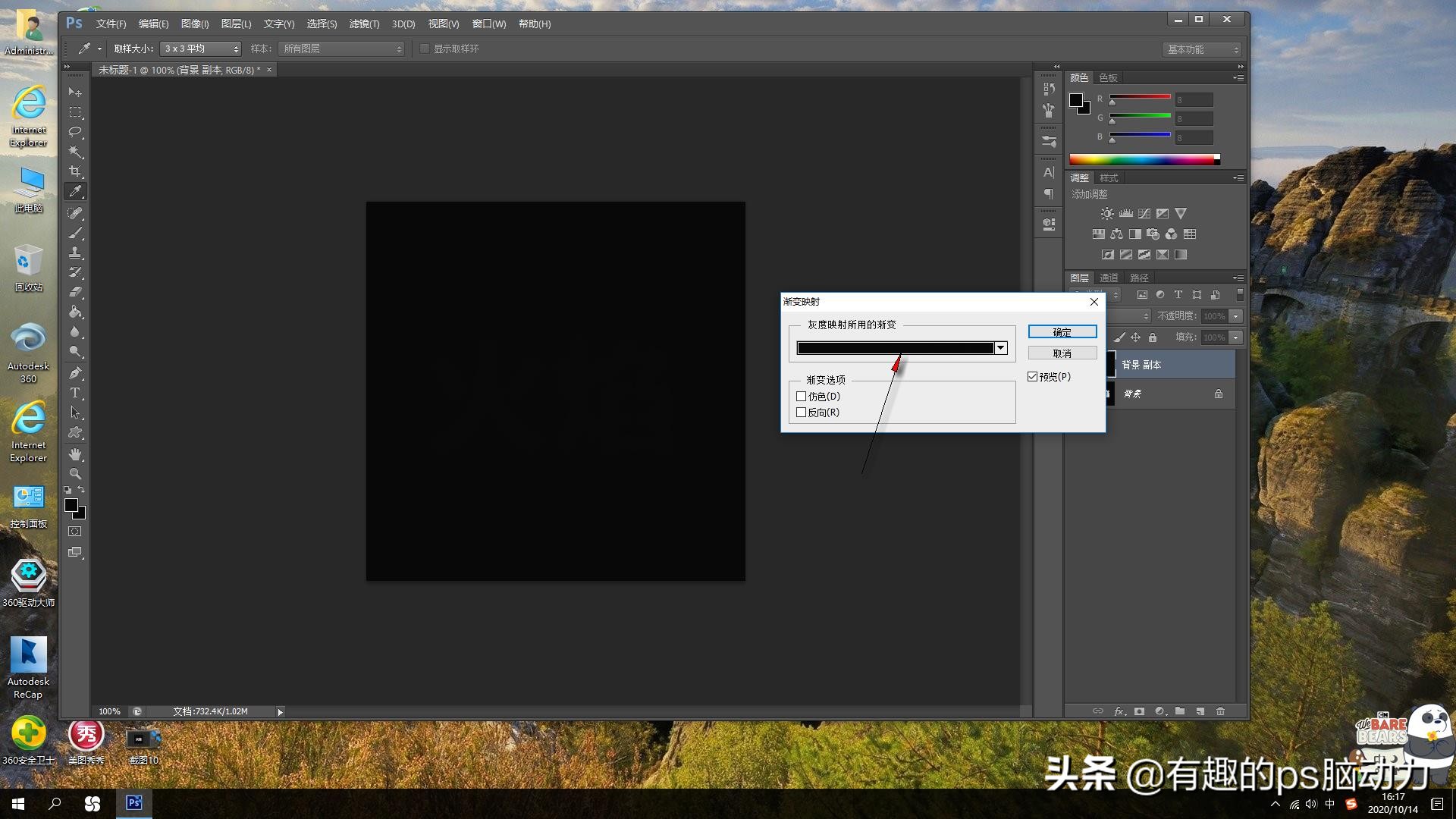Click the 确定 button
The image size is (1456, 819).
click(1062, 332)
